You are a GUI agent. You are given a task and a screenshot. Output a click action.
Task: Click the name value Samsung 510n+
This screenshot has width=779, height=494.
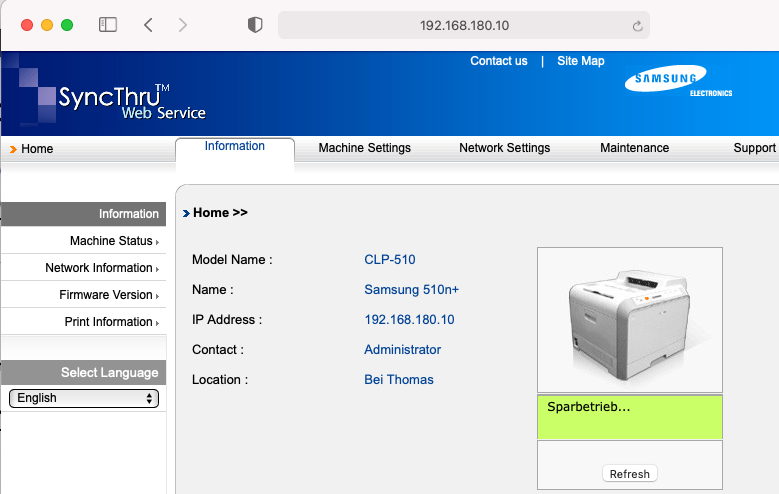(411, 290)
